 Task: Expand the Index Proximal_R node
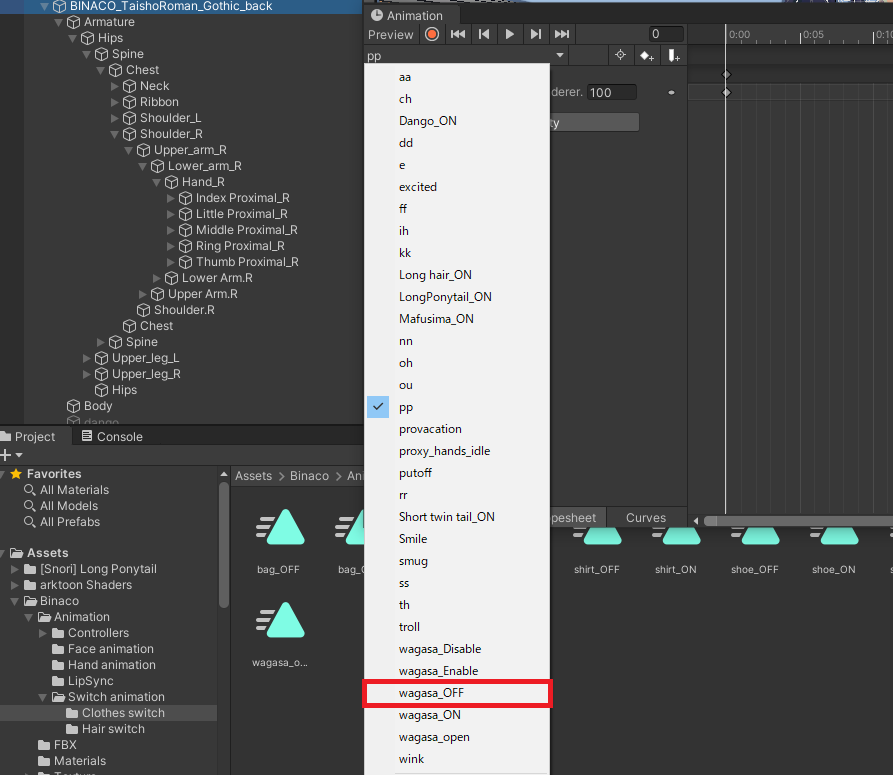pyautogui.click(x=170, y=198)
